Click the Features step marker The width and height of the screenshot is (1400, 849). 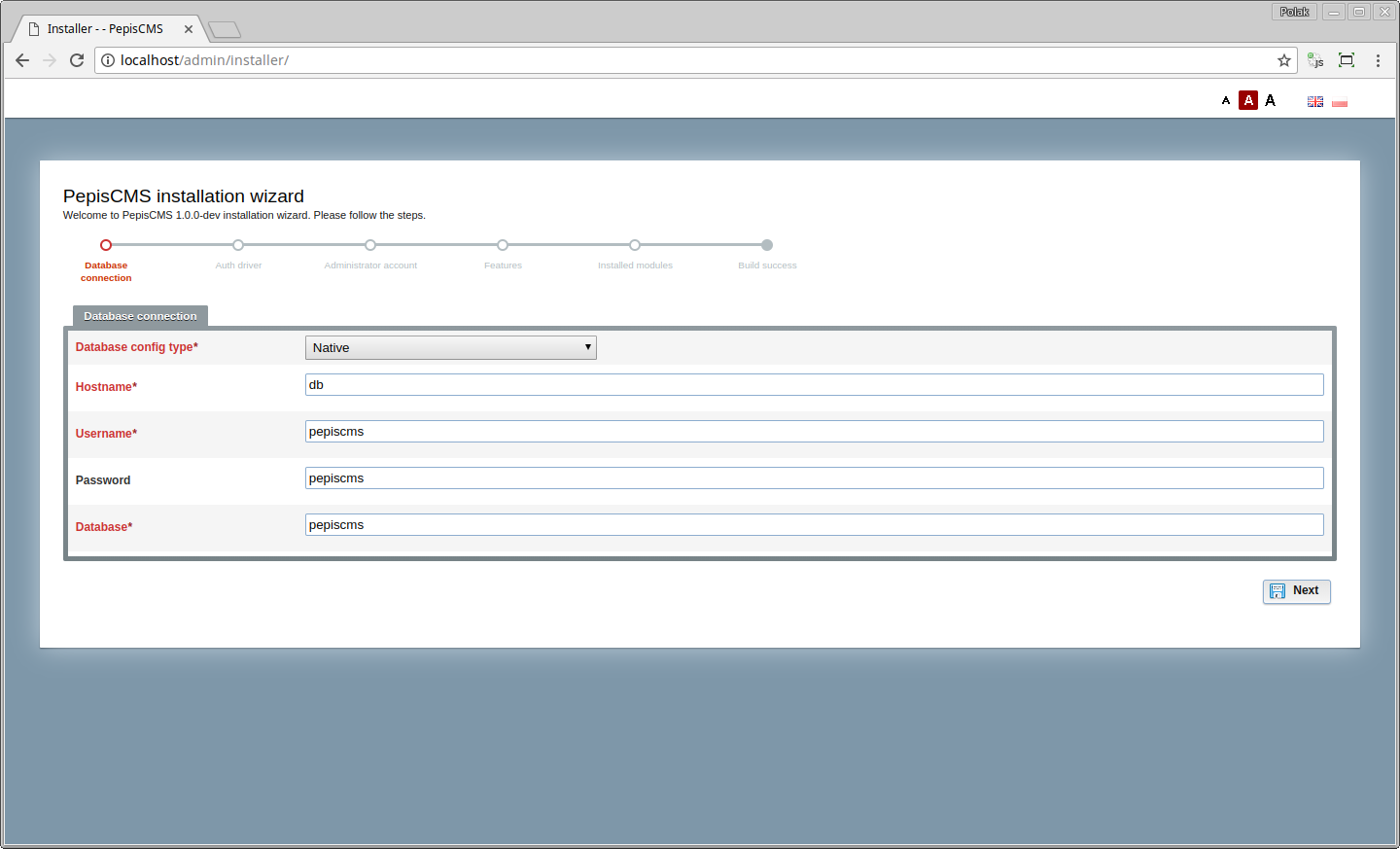click(x=503, y=245)
